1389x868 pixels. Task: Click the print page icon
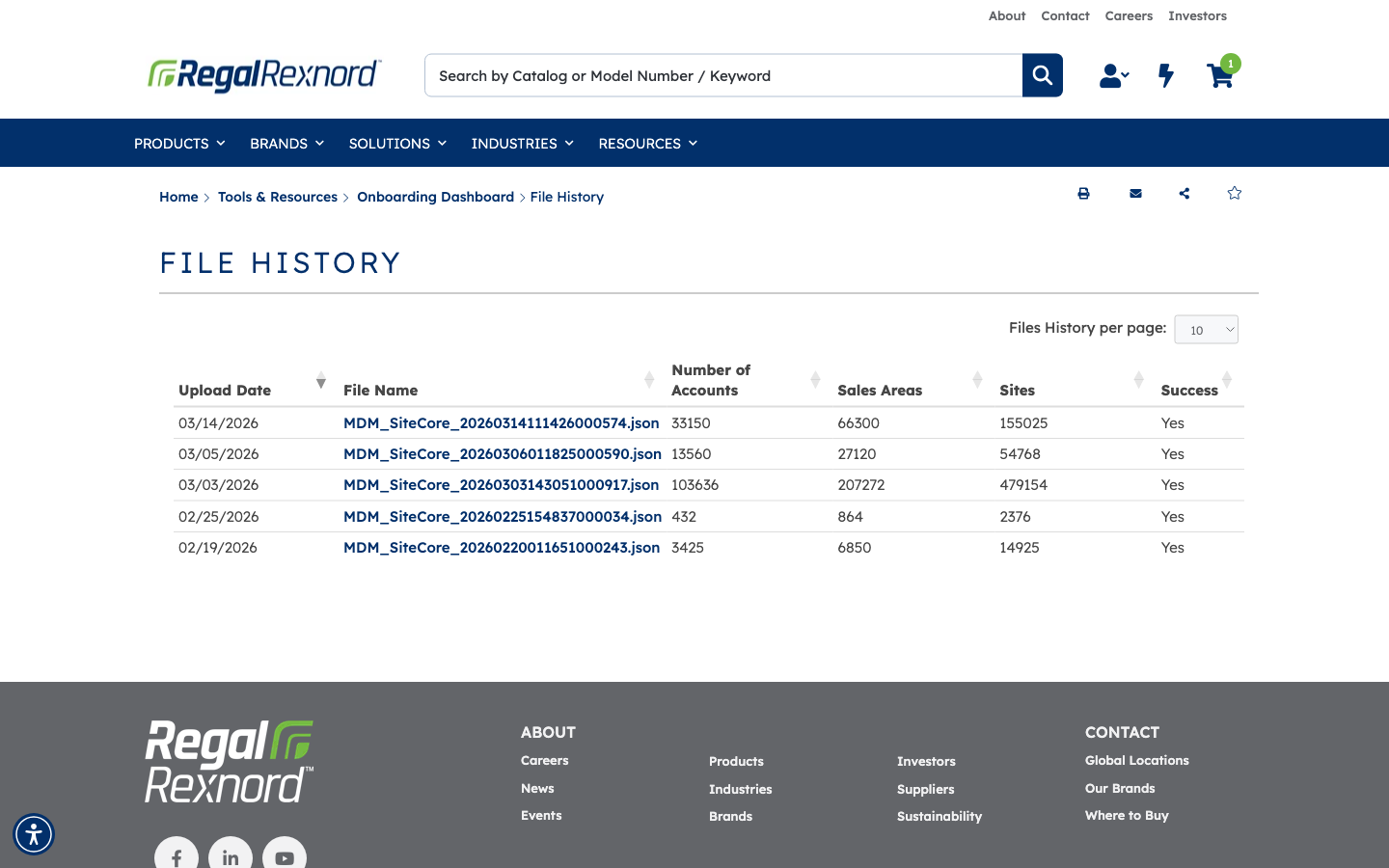(x=1083, y=194)
